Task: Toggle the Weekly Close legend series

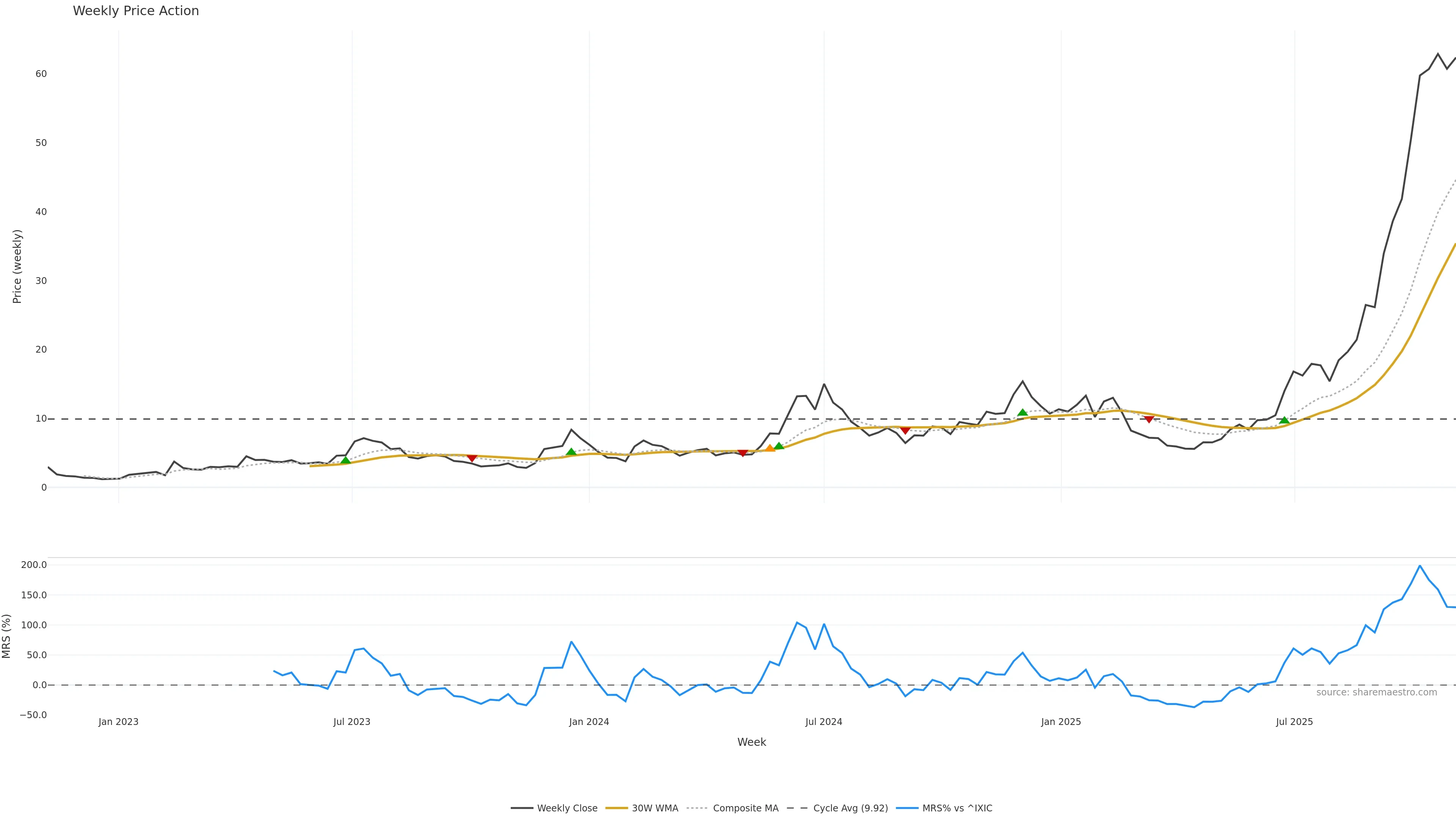Action: point(554,808)
